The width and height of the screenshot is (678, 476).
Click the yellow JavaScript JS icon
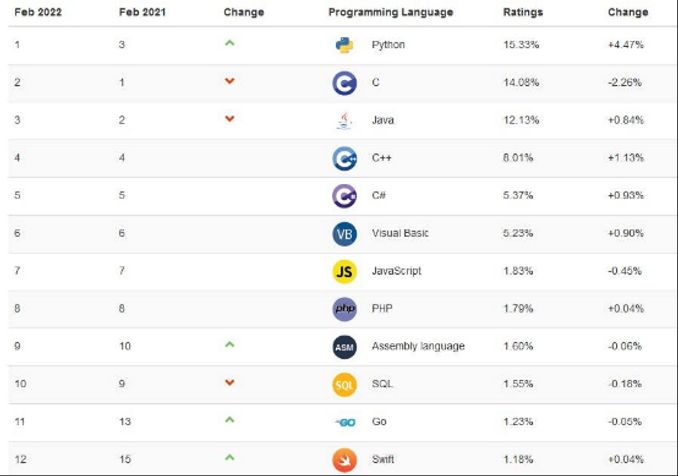(344, 271)
